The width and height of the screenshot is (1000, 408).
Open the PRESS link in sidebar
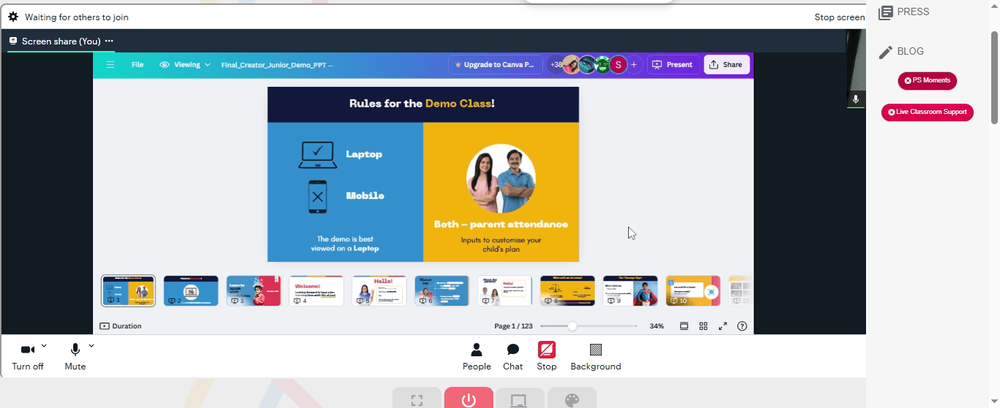[904, 12]
